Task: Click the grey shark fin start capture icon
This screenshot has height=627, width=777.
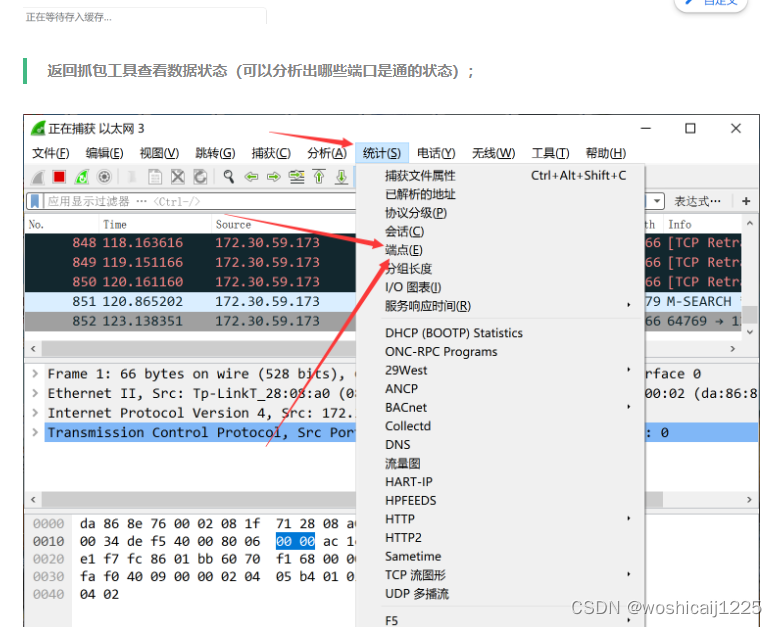Action: coord(38,177)
